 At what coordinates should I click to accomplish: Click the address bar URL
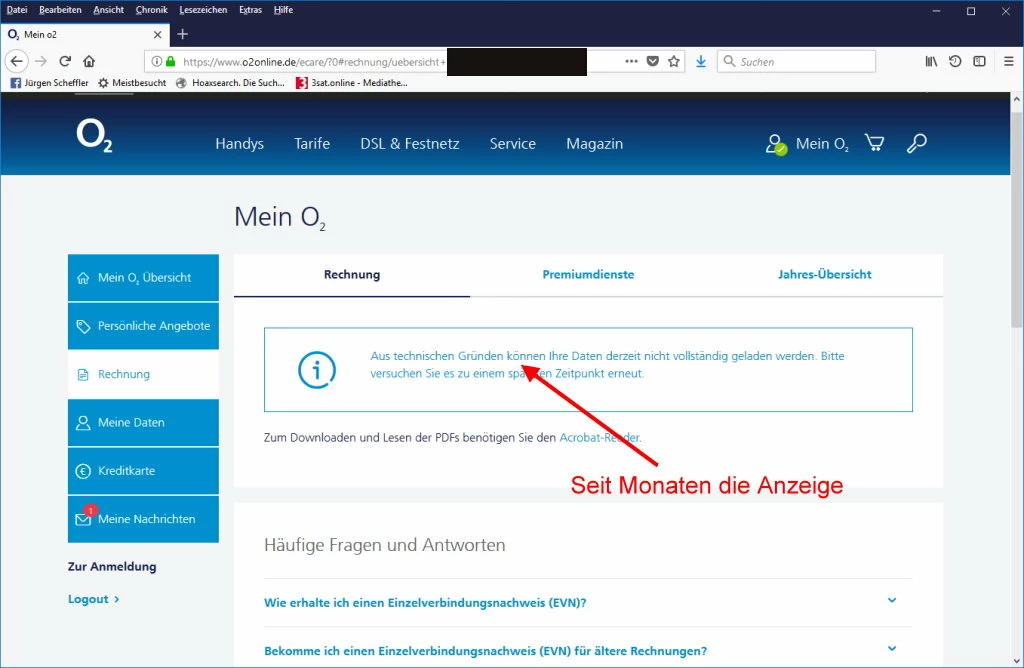click(x=313, y=62)
